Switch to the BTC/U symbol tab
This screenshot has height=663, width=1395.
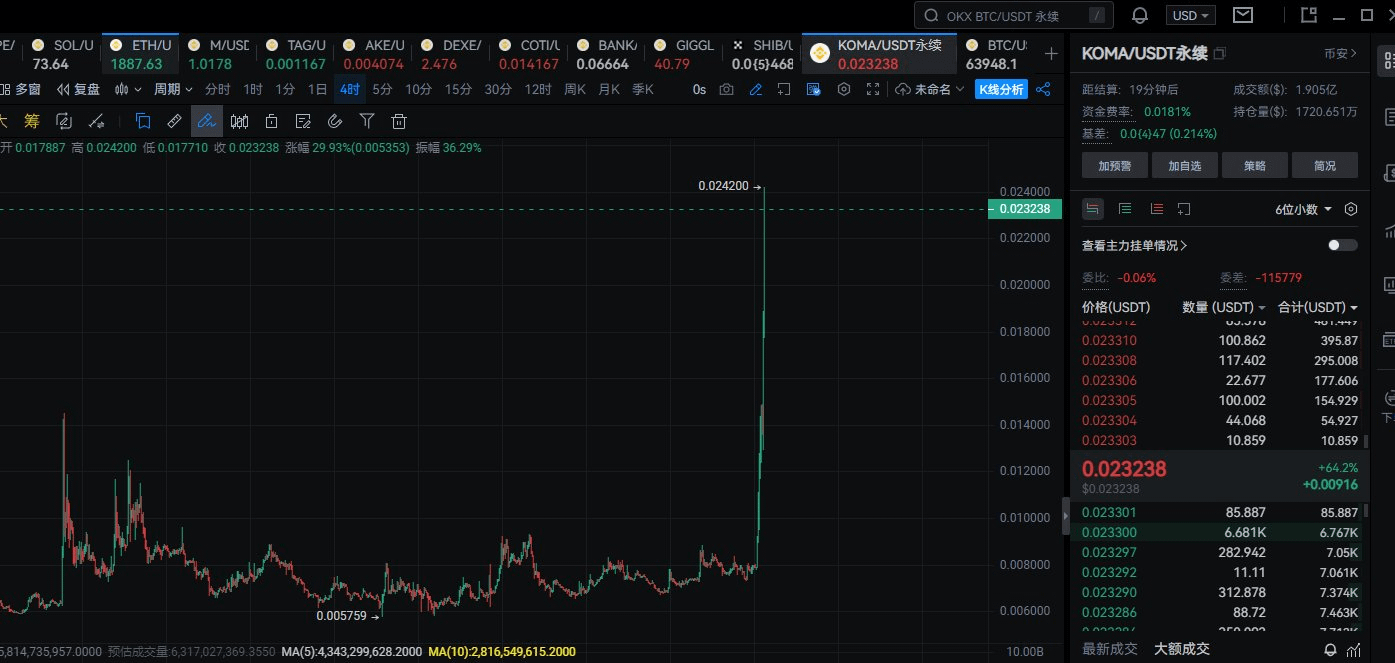click(x=997, y=54)
